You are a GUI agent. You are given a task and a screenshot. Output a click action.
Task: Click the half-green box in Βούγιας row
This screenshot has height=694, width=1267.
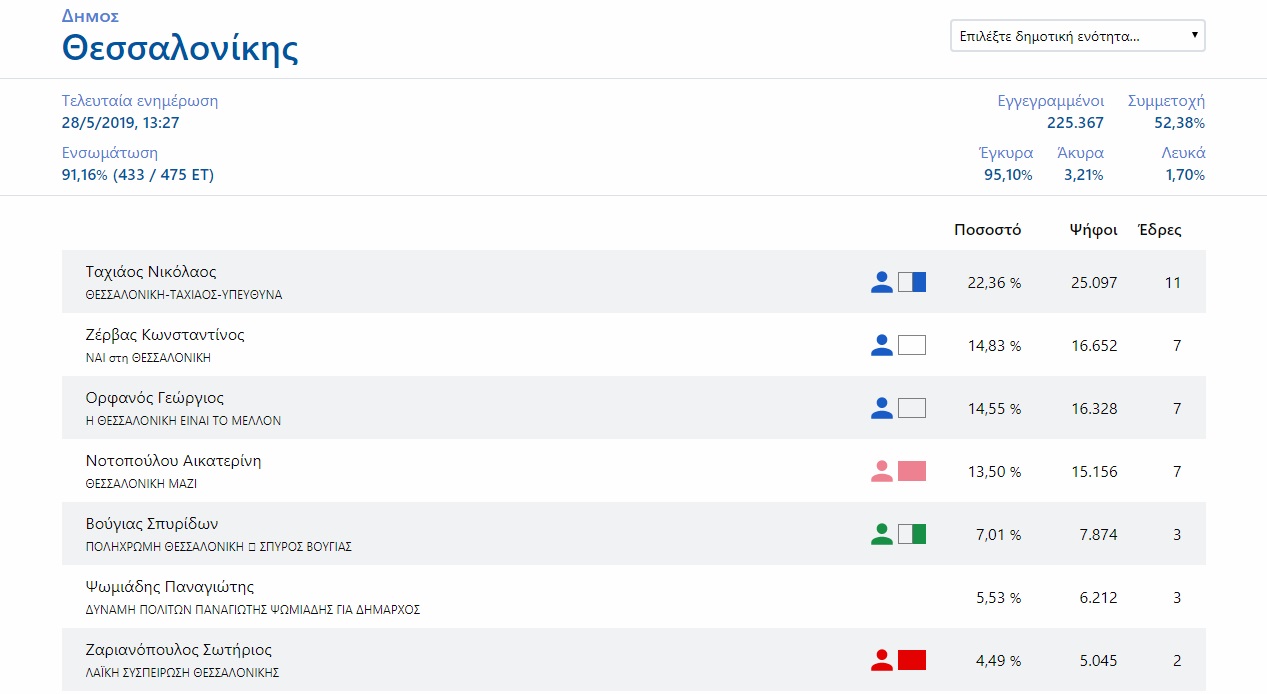click(x=912, y=535)
